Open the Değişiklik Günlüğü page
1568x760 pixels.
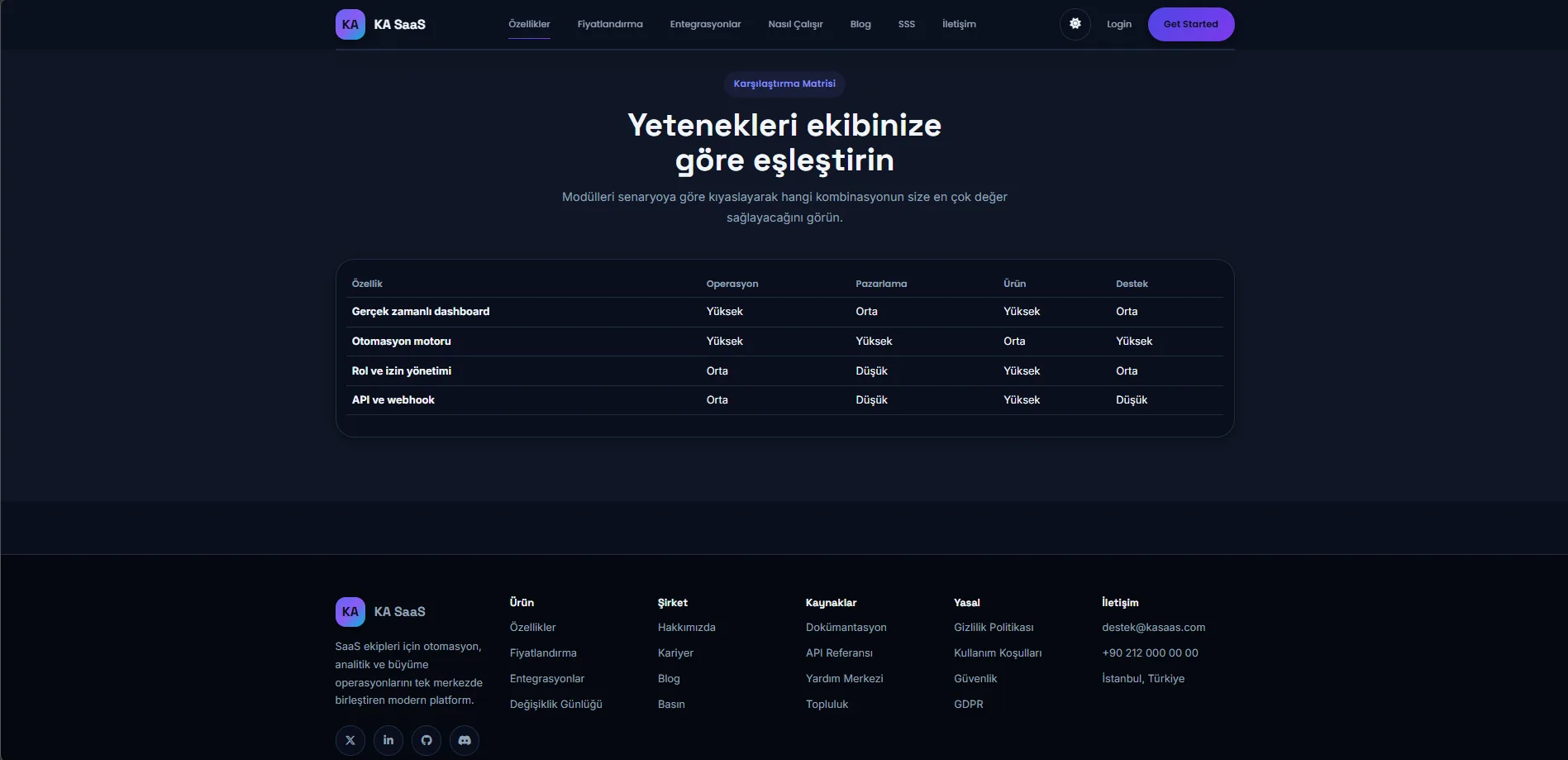click(x=555, y=704)
